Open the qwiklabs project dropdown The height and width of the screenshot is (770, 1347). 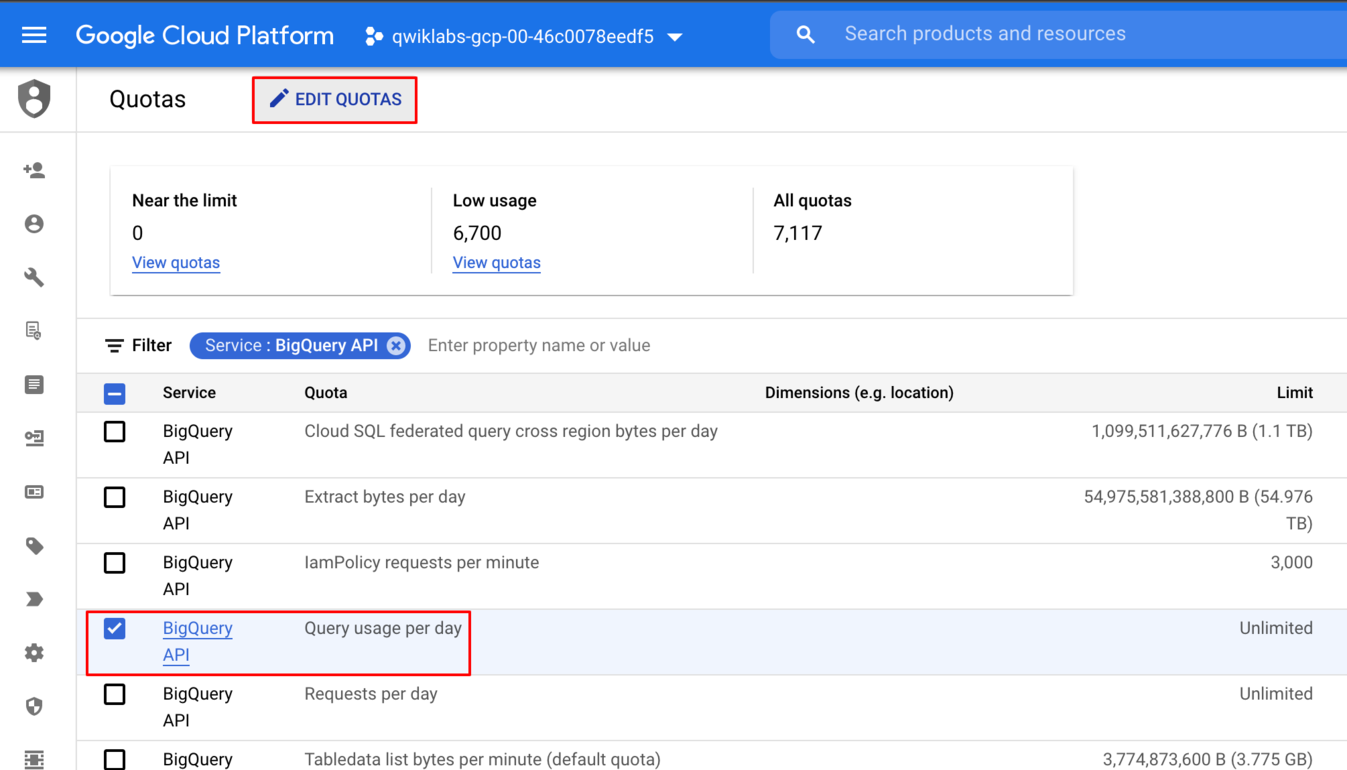[524, 37]
